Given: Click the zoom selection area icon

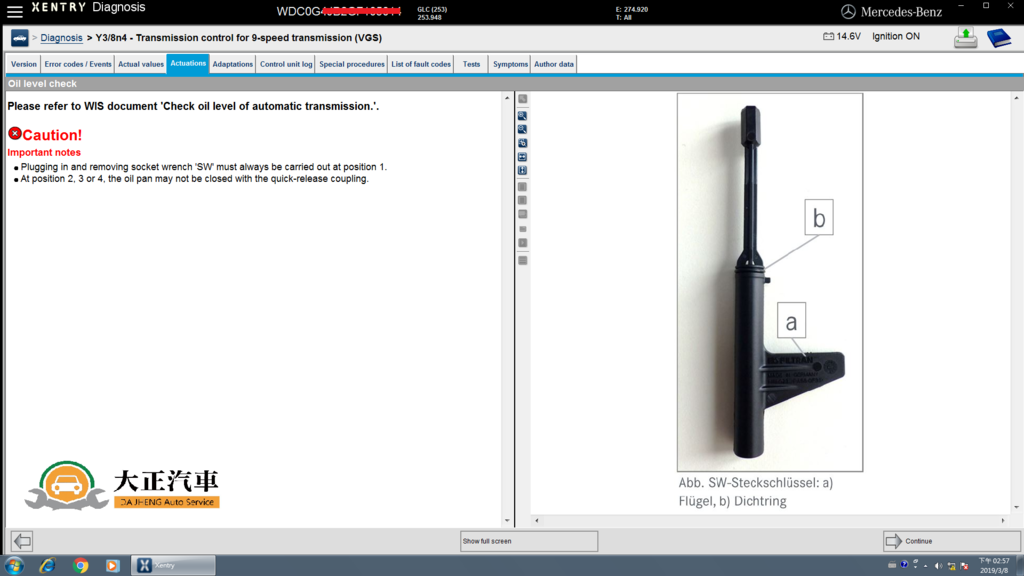Looking at the screenshot, I should point(522,143).
